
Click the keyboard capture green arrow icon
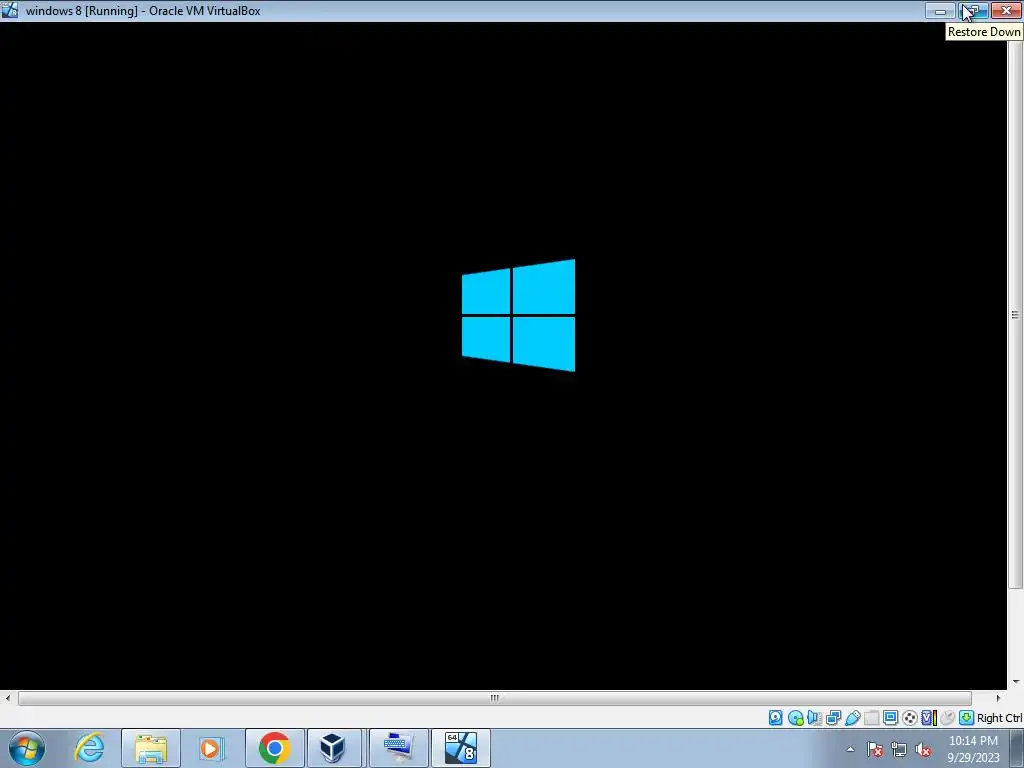[x=967, y=718]
